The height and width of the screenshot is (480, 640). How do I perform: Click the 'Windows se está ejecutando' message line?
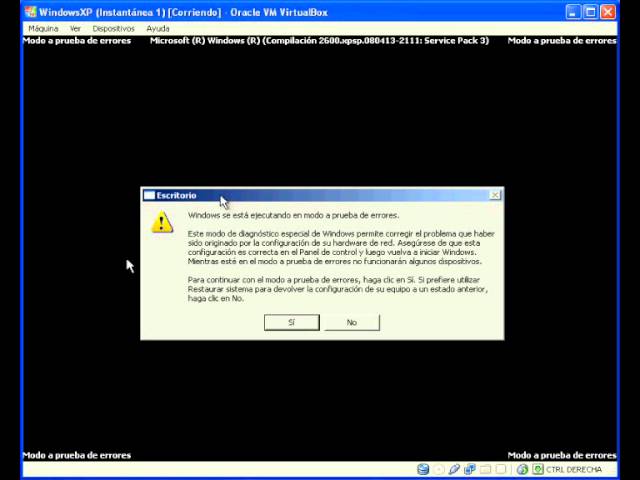click(x=293, y=215)
